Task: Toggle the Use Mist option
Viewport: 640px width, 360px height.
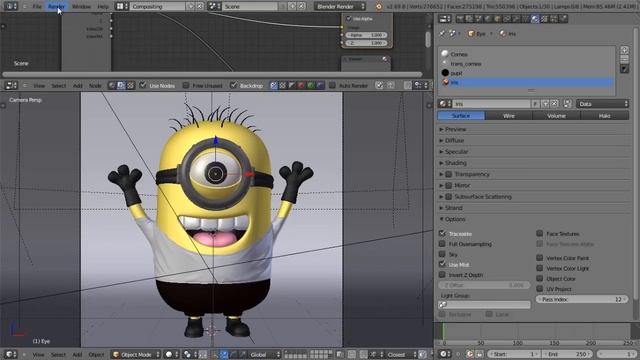Action: point(442,264)
